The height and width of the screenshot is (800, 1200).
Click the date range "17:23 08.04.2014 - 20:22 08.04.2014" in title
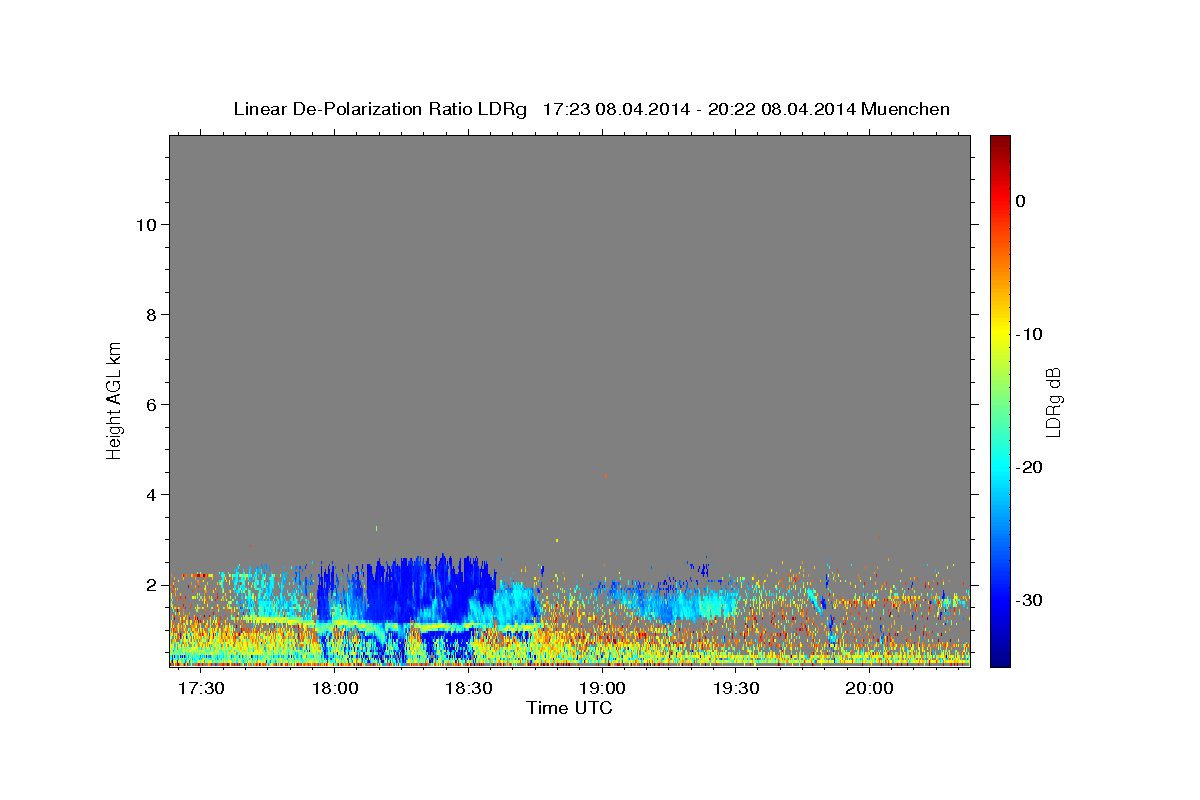pyautogui.click(x=698, y=109)
